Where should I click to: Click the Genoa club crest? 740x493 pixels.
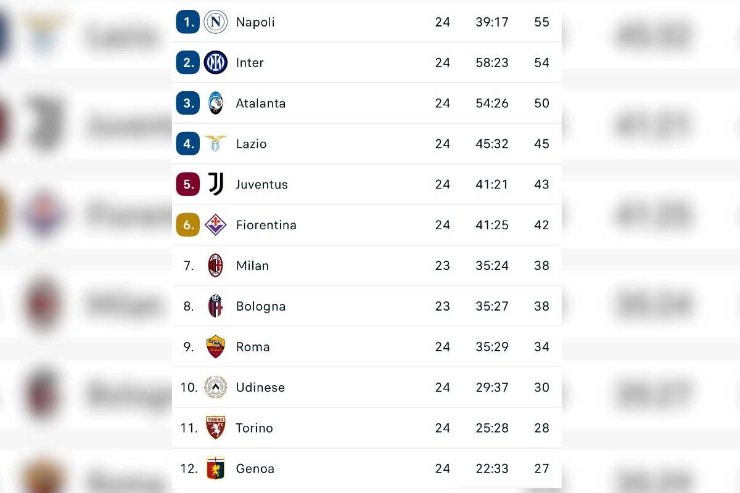(x=216, y=468)
